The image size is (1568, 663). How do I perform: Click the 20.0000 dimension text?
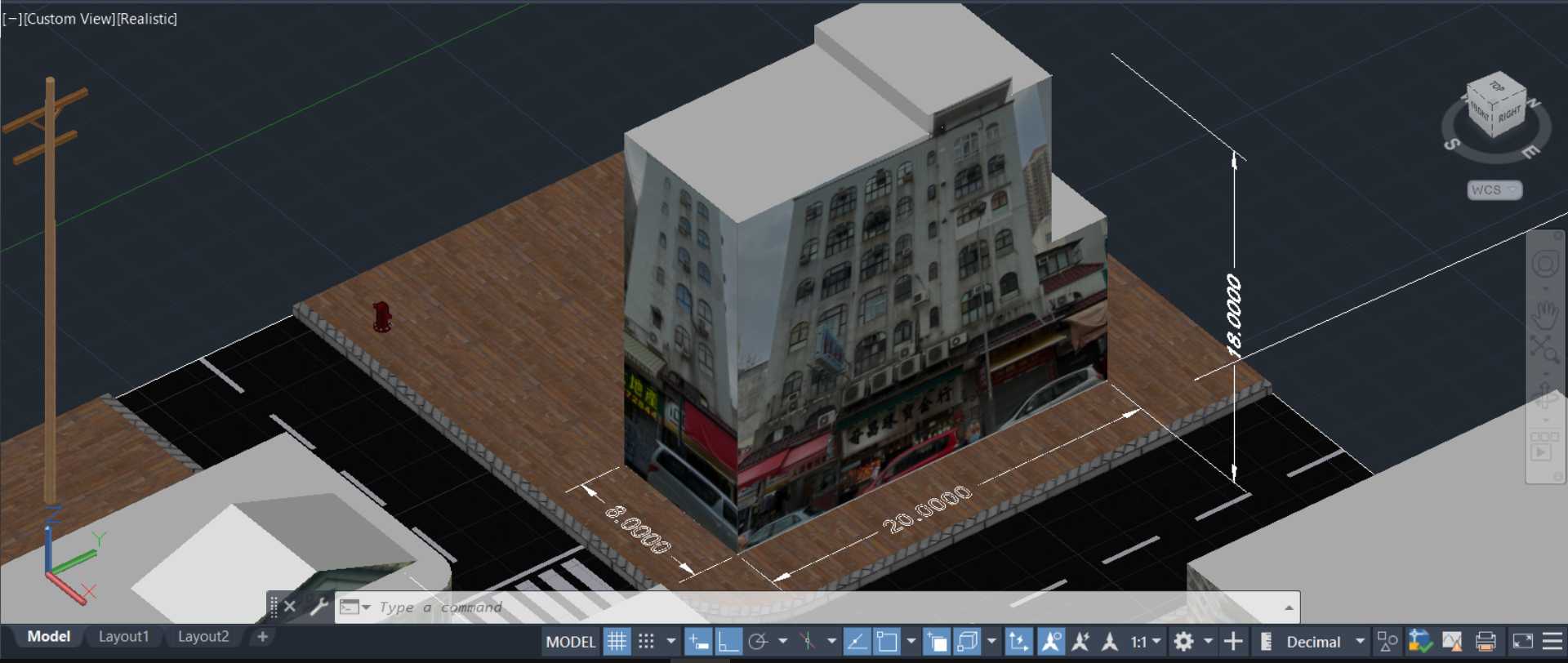(x=927, y=509)
